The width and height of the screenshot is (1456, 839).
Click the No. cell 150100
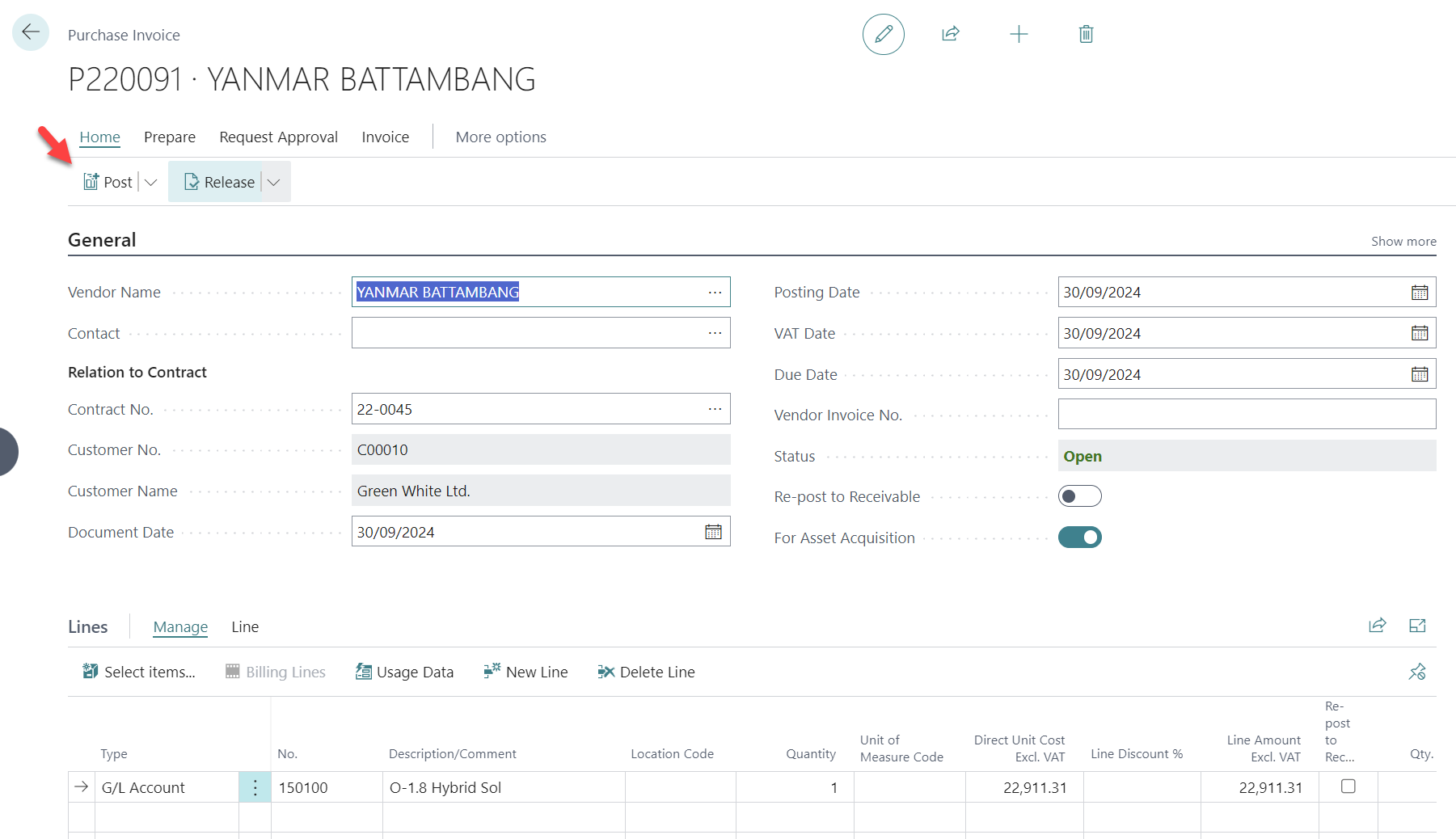point(327,787)
